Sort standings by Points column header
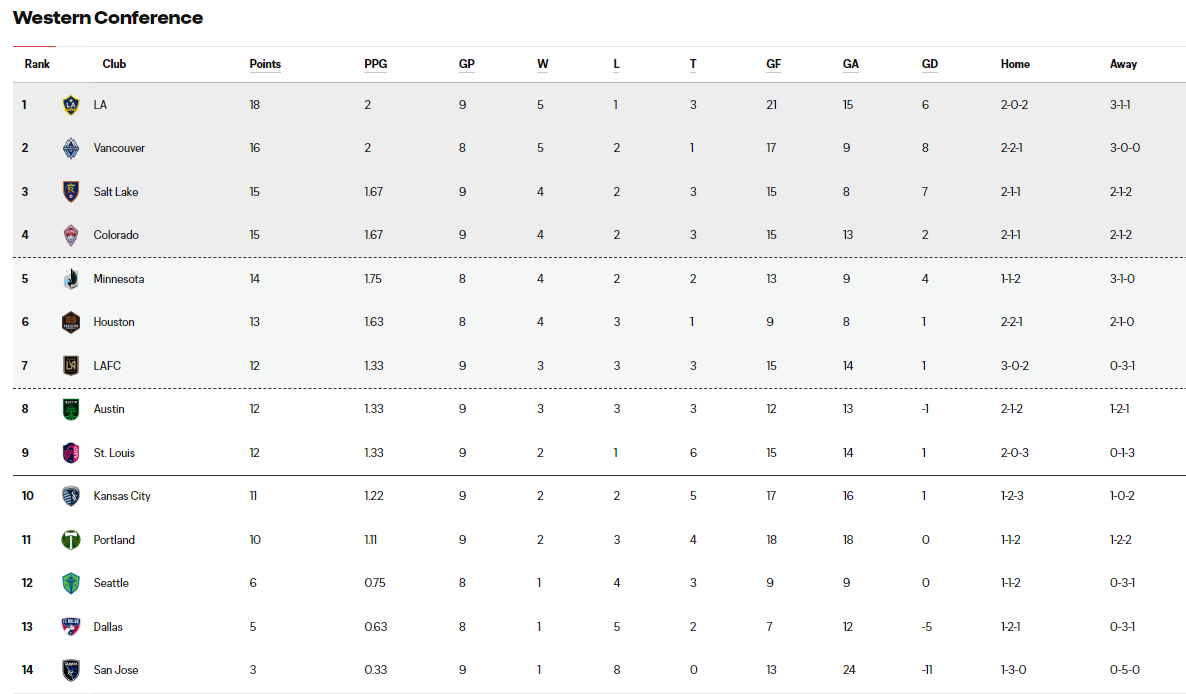 point(265,64)
